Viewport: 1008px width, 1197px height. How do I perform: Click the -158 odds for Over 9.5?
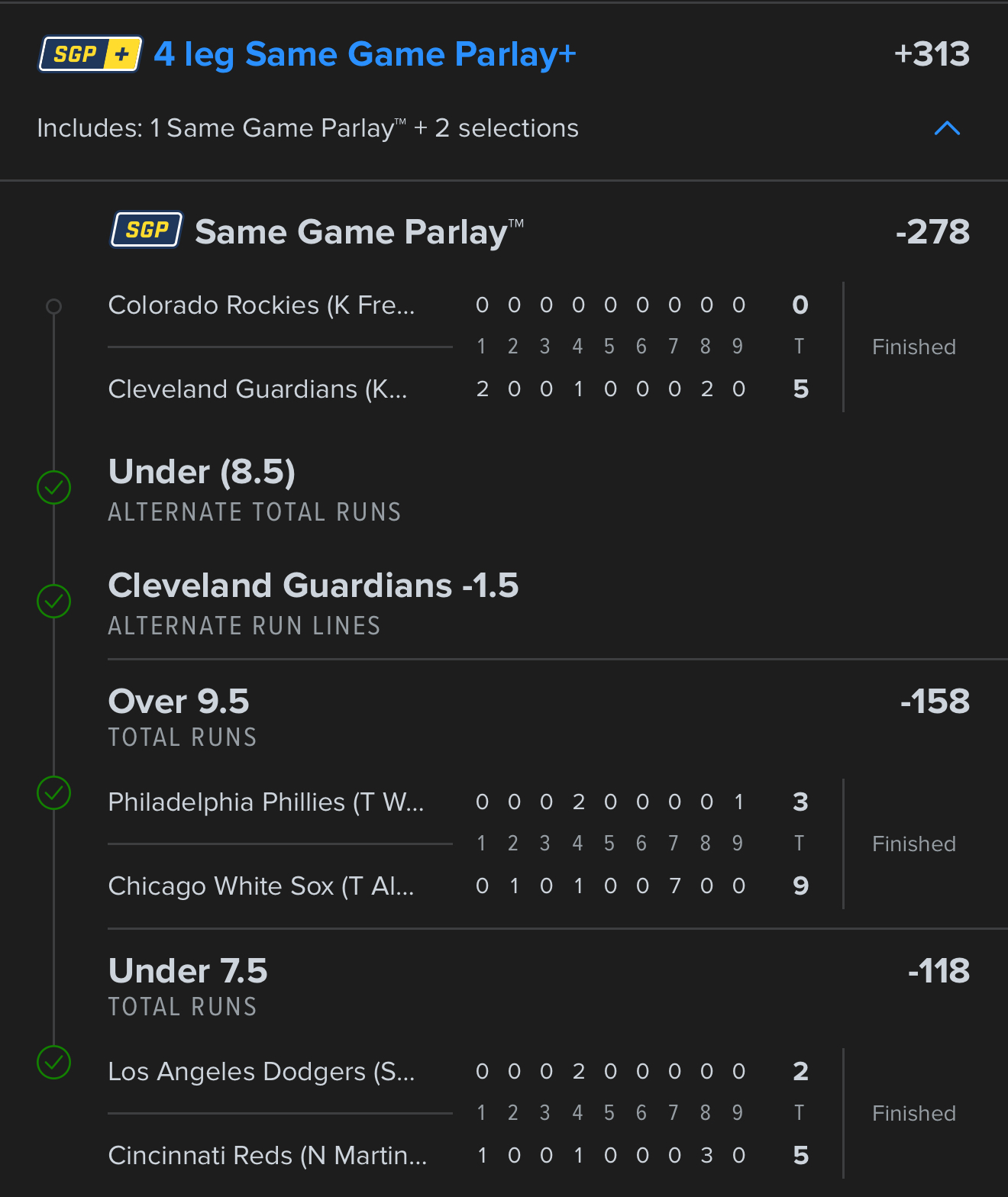point(935,702)
